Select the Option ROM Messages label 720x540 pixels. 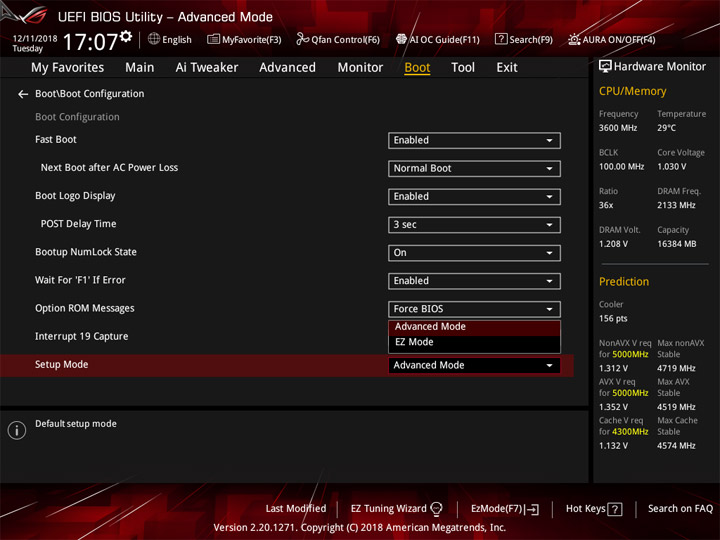[x=84, y=309]
